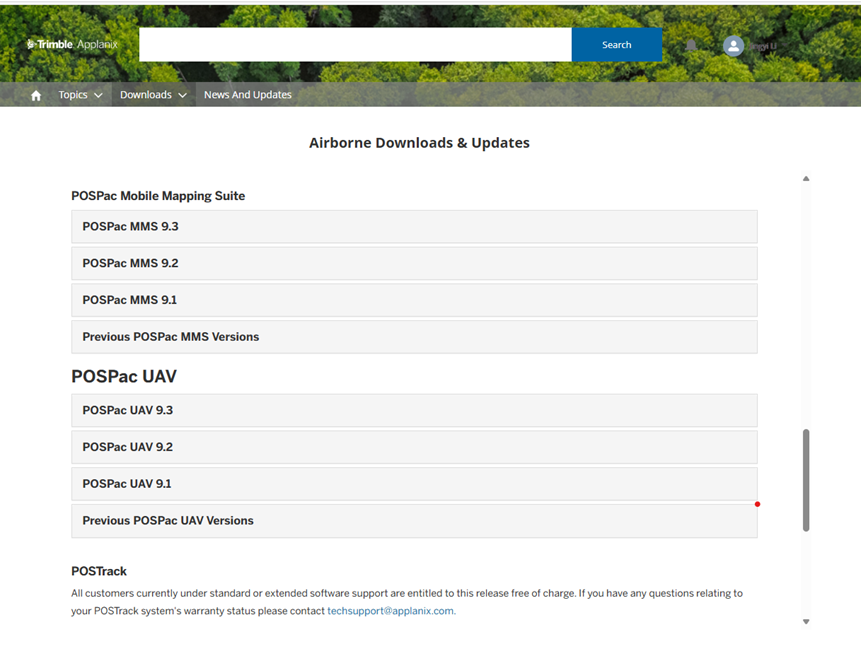Click the Home icon in navigation bar
Image resolution: width=861 pixels, height=656 pixels.
[36, 95]
